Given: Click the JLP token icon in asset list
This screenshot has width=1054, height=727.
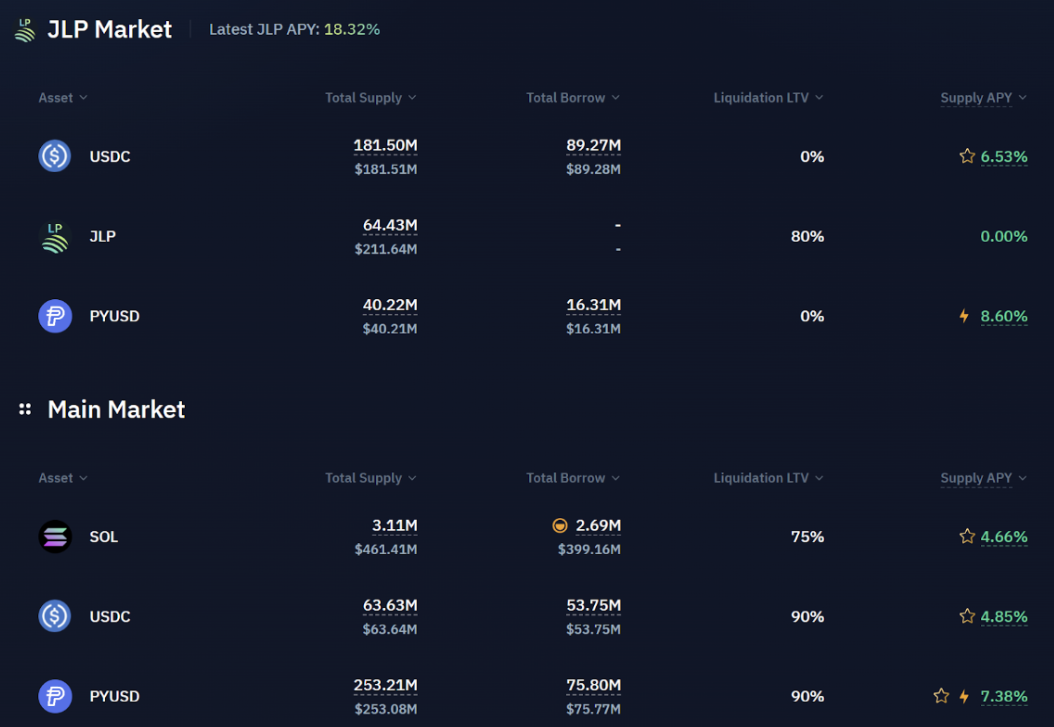Looking at the screenshot, I should click(55, 236).
